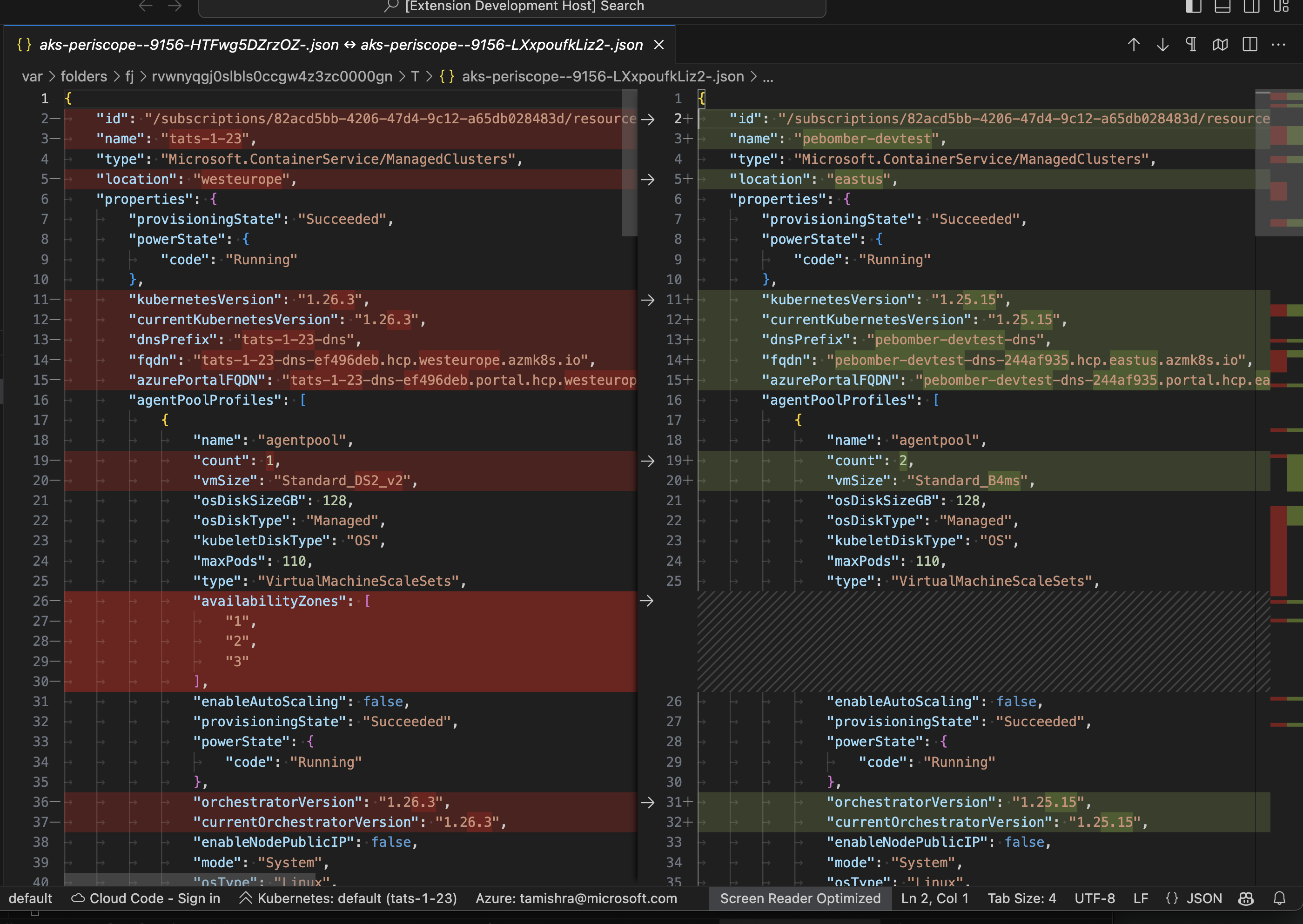Revert change arrow beside the "location" line
This screenshot has height=924, width=1303.
647,179
